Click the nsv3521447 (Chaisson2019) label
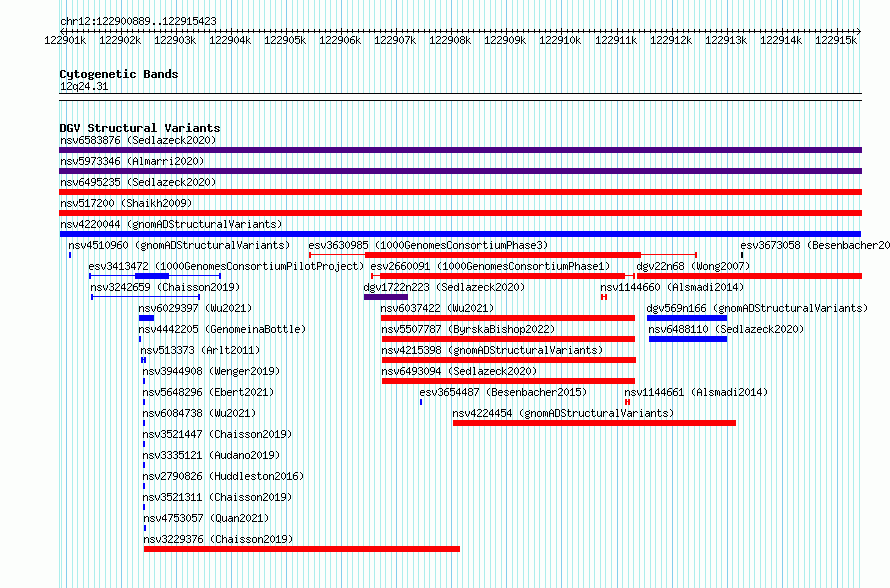 [217, 434]
